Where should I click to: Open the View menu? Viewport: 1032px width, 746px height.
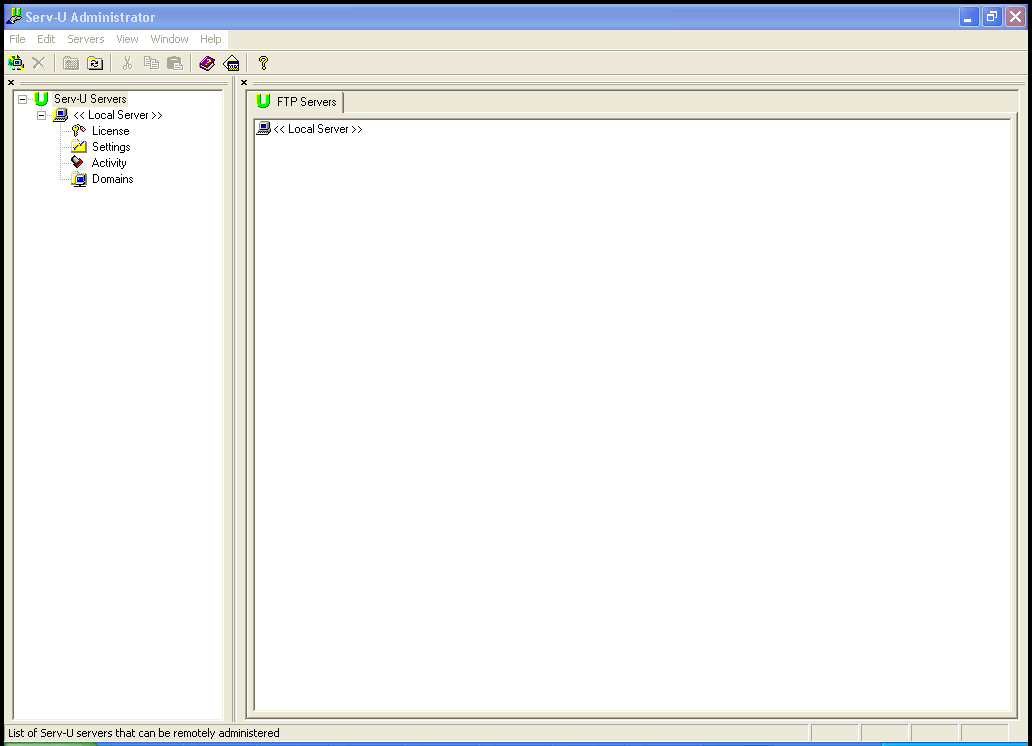(127, 40)
